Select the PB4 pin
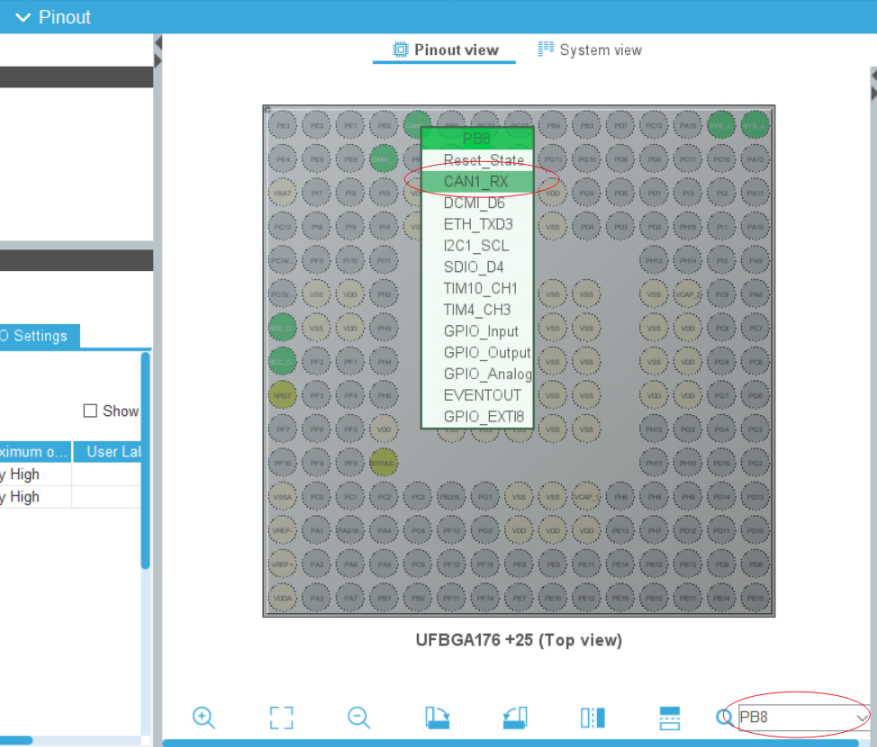 (553, 126)
